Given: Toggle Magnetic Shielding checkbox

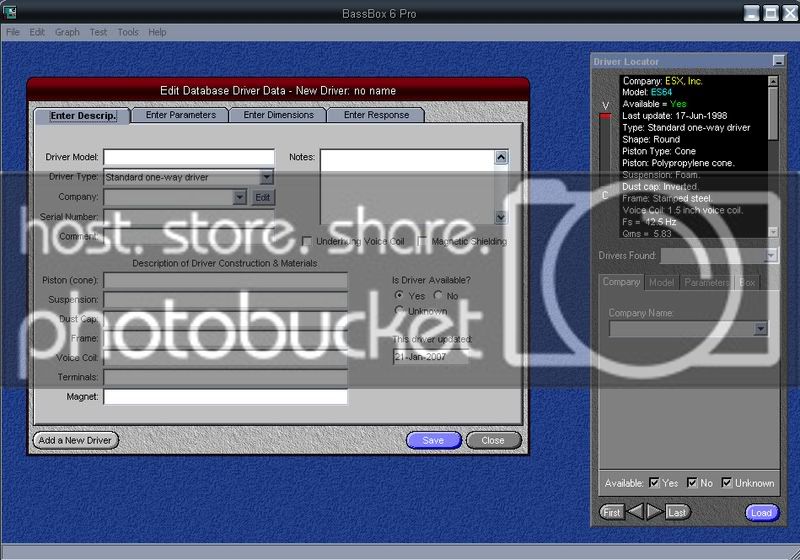Looking at the screenshot, I should 422,241.
